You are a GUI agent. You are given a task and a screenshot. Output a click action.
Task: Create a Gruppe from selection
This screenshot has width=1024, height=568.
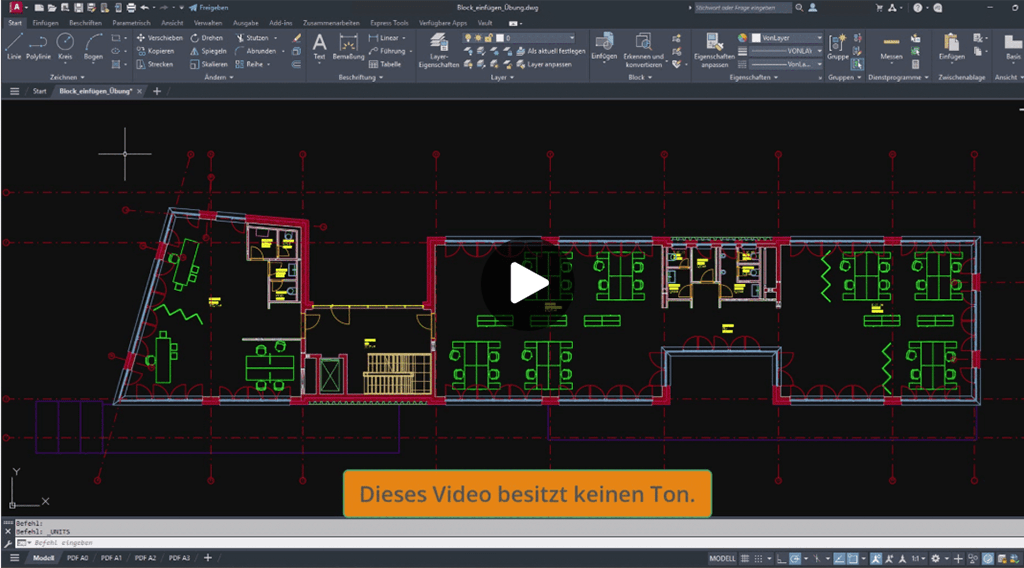tap(837, 46)
